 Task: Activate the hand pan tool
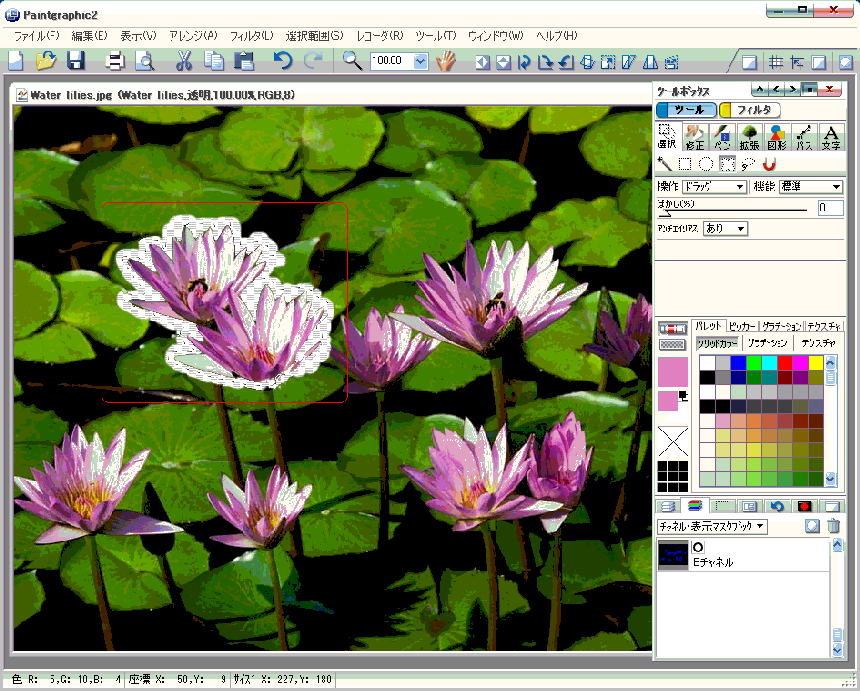446,61
